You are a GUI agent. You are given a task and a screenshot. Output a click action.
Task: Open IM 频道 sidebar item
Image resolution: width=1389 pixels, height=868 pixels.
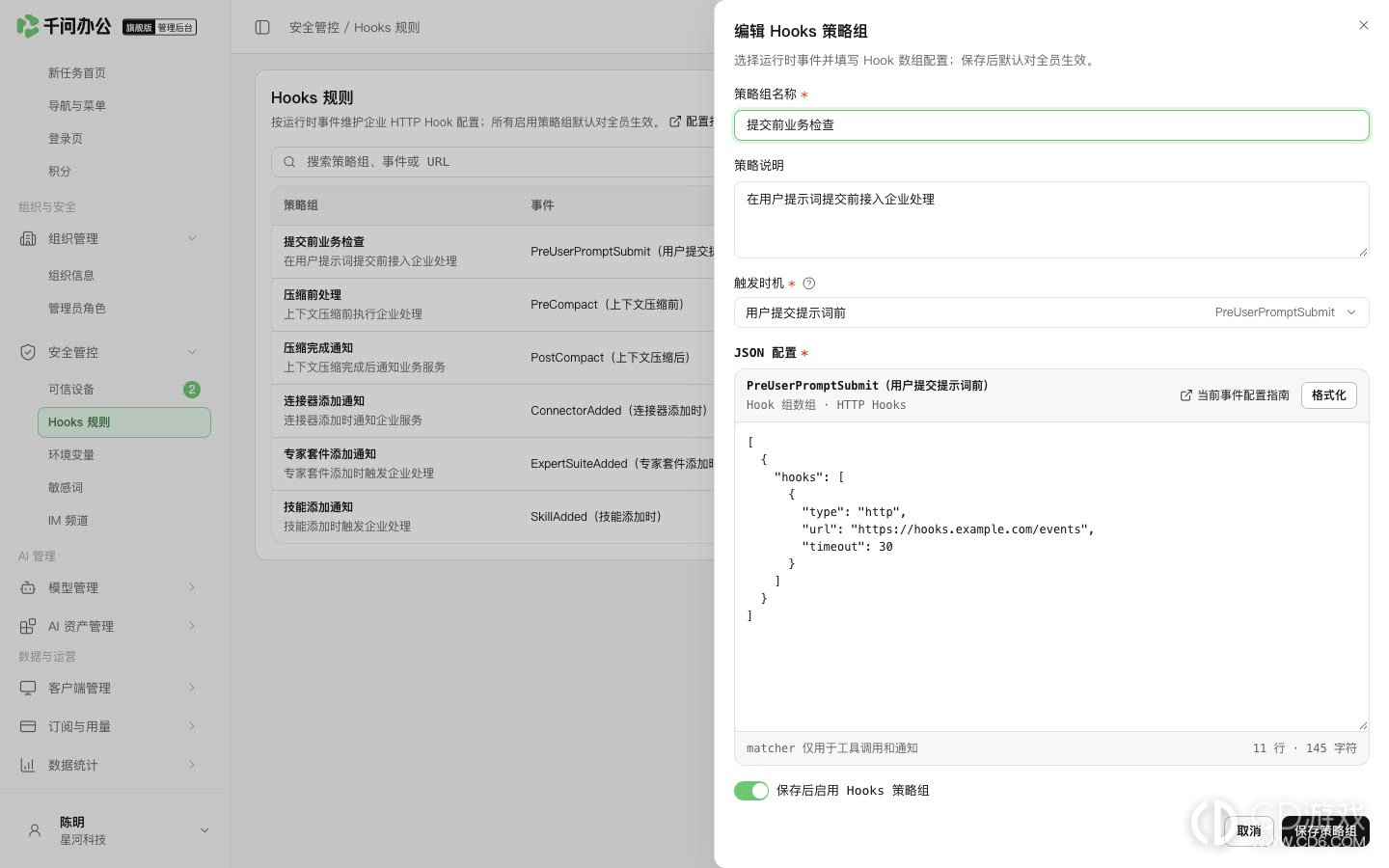tap(124, 521)
